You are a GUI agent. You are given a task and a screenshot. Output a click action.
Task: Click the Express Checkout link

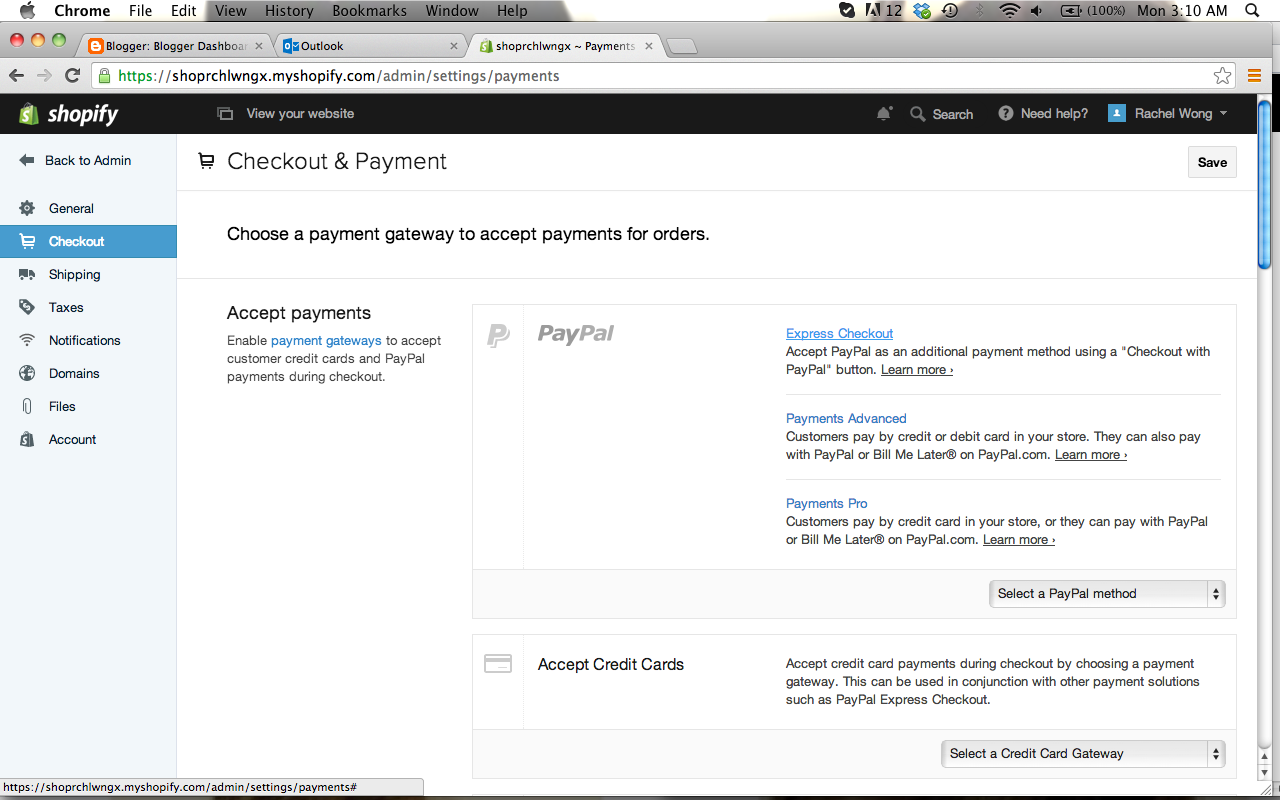tap(839, 334)
